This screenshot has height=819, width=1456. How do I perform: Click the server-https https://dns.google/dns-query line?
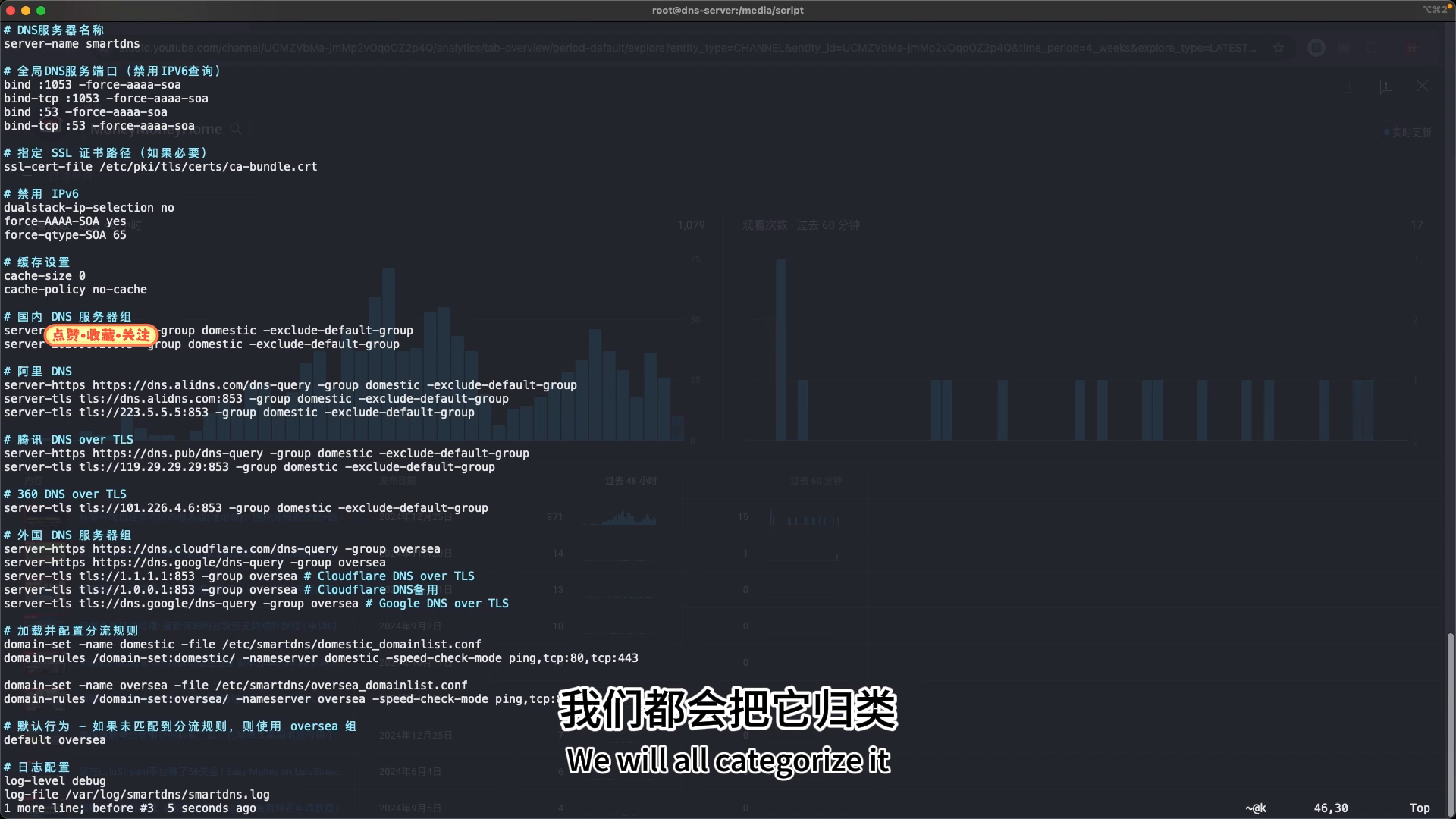[195, 563]
